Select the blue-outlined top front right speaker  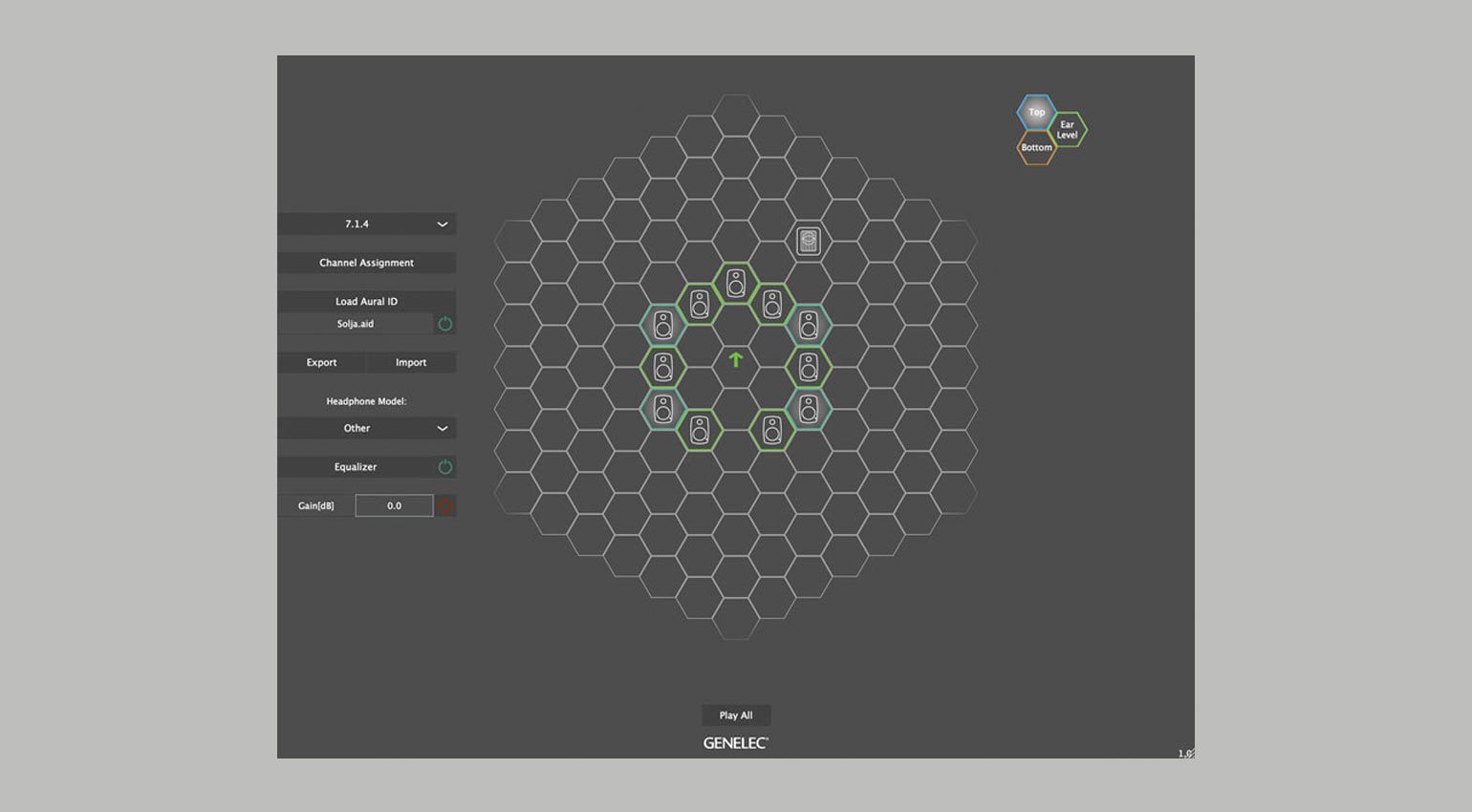point(809,325)
